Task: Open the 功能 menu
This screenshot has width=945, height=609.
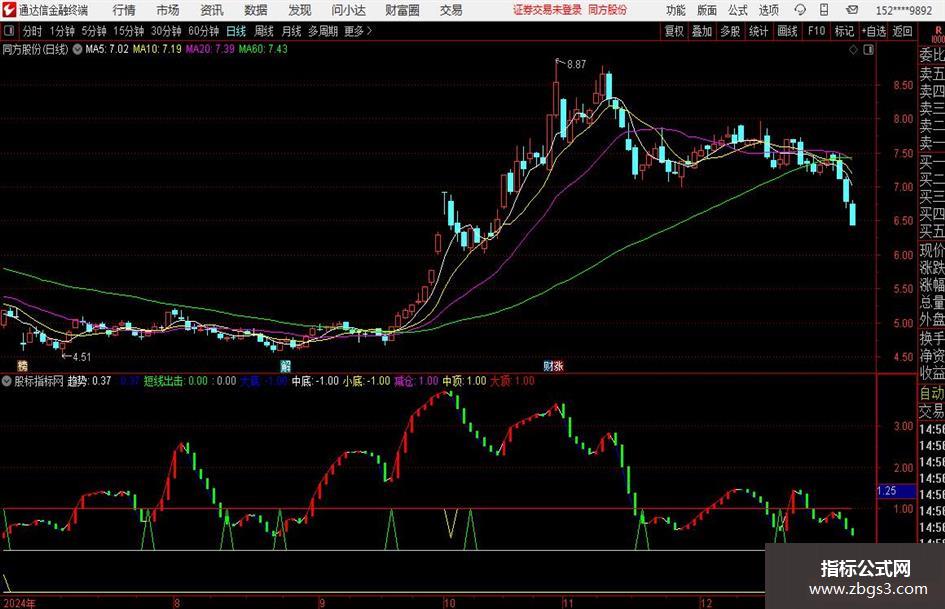Action: tap(676, 10)
